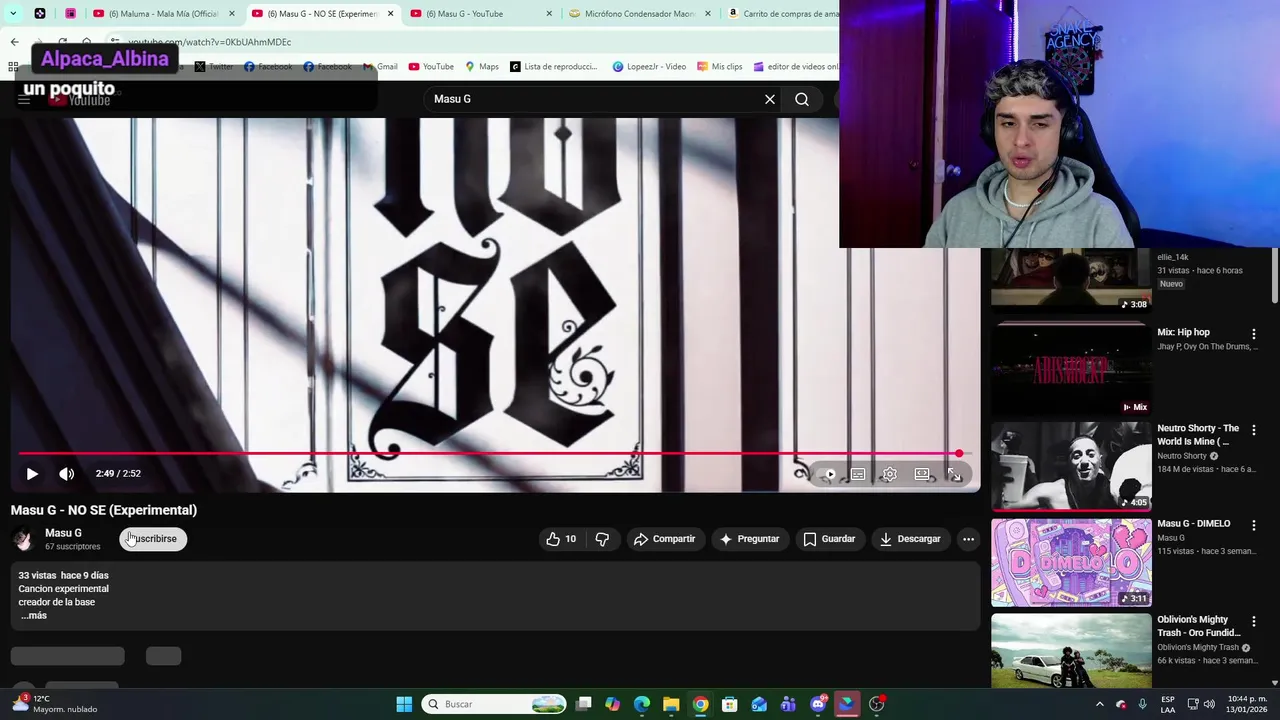Open the 'Mix: Hip hop' thumbnail
The image size is (1280, 720).
click(x=1071, y=369)
